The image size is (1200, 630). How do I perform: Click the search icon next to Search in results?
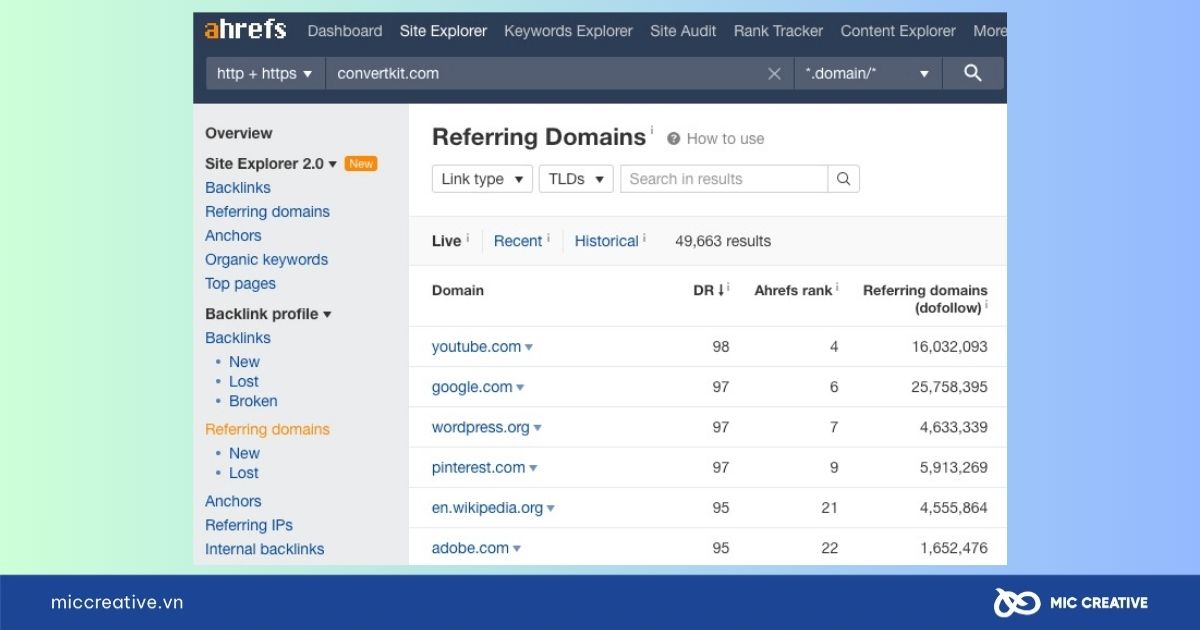[x=843, y=179]
